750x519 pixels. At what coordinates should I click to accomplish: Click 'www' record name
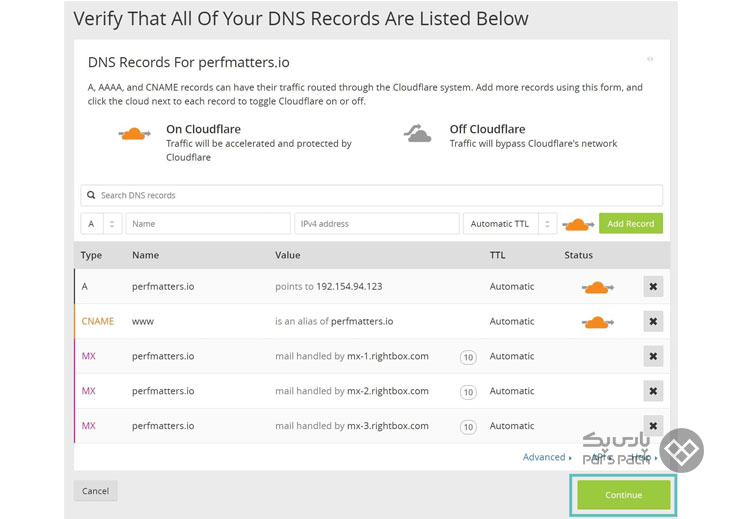pyautogui.click(x=143, y=322)
